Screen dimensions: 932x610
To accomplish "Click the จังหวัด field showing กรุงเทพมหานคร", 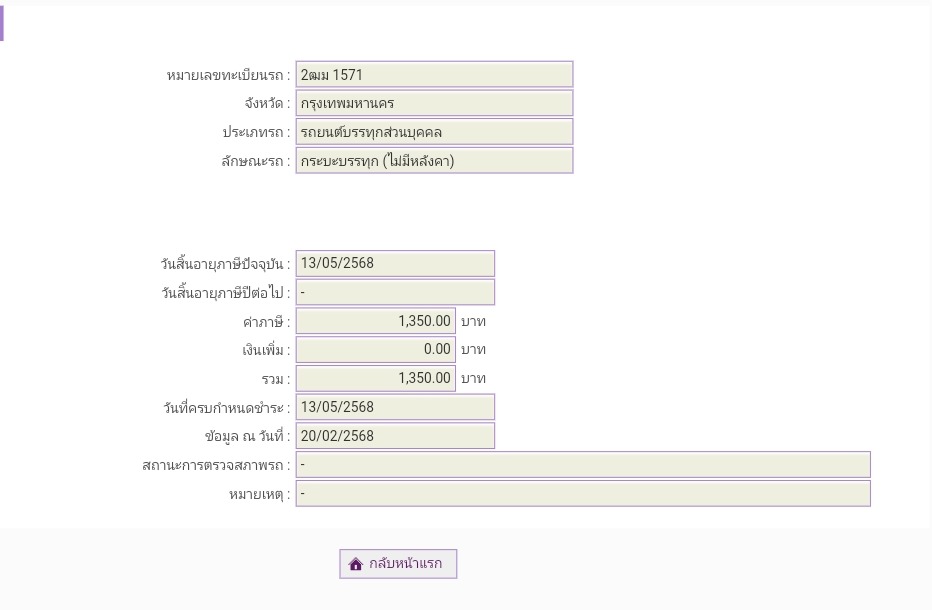I will 434,103.
